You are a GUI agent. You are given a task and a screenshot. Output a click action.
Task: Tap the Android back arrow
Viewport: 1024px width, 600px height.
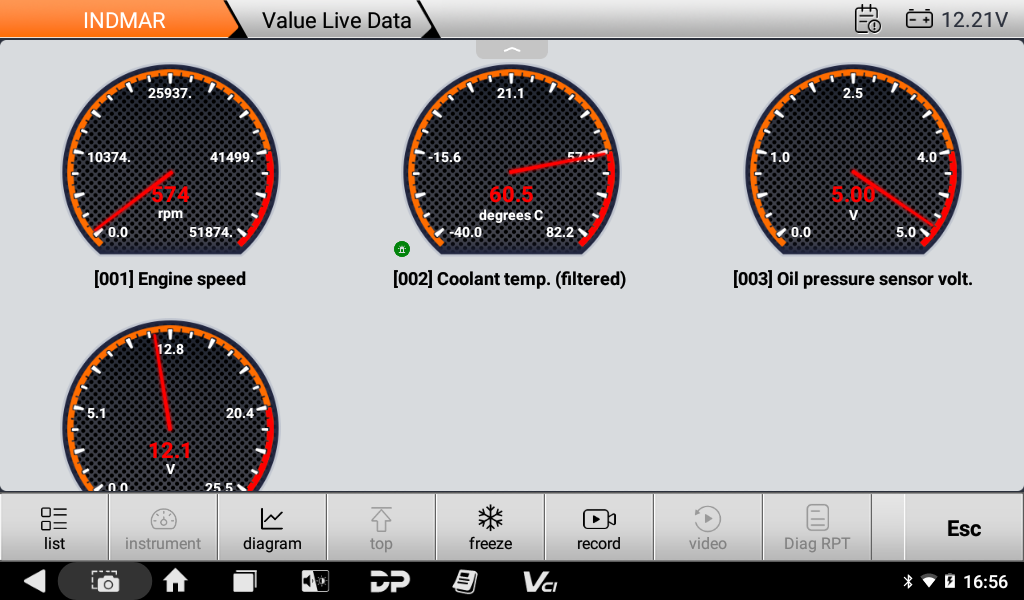tap(33, 580)
